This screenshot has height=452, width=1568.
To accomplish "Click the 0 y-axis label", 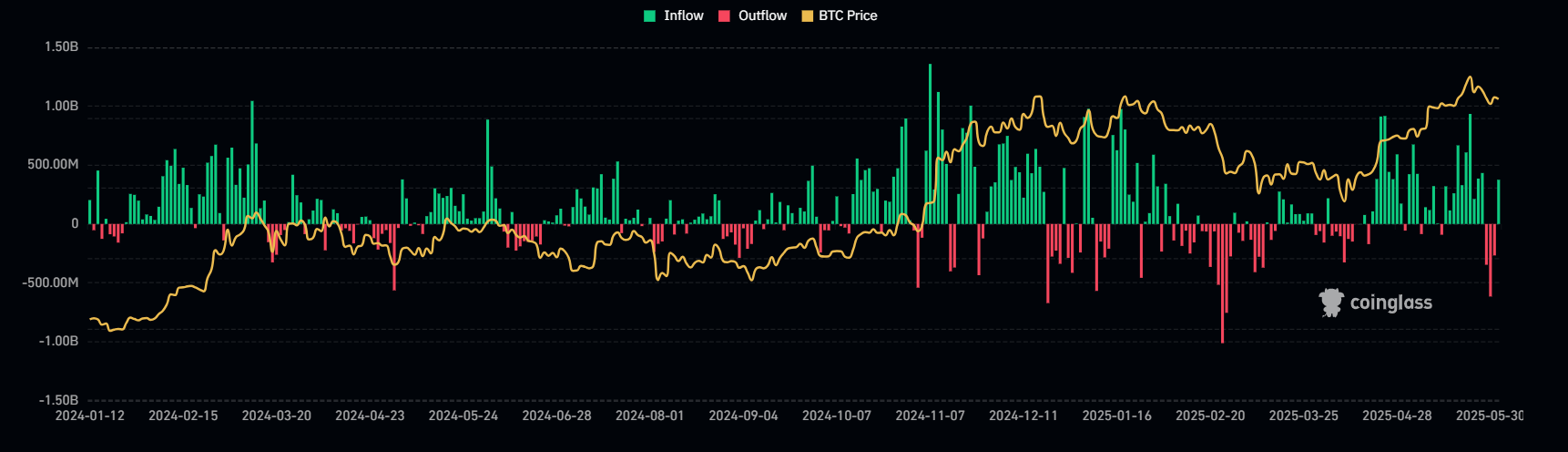I will [x=75, y=223].
